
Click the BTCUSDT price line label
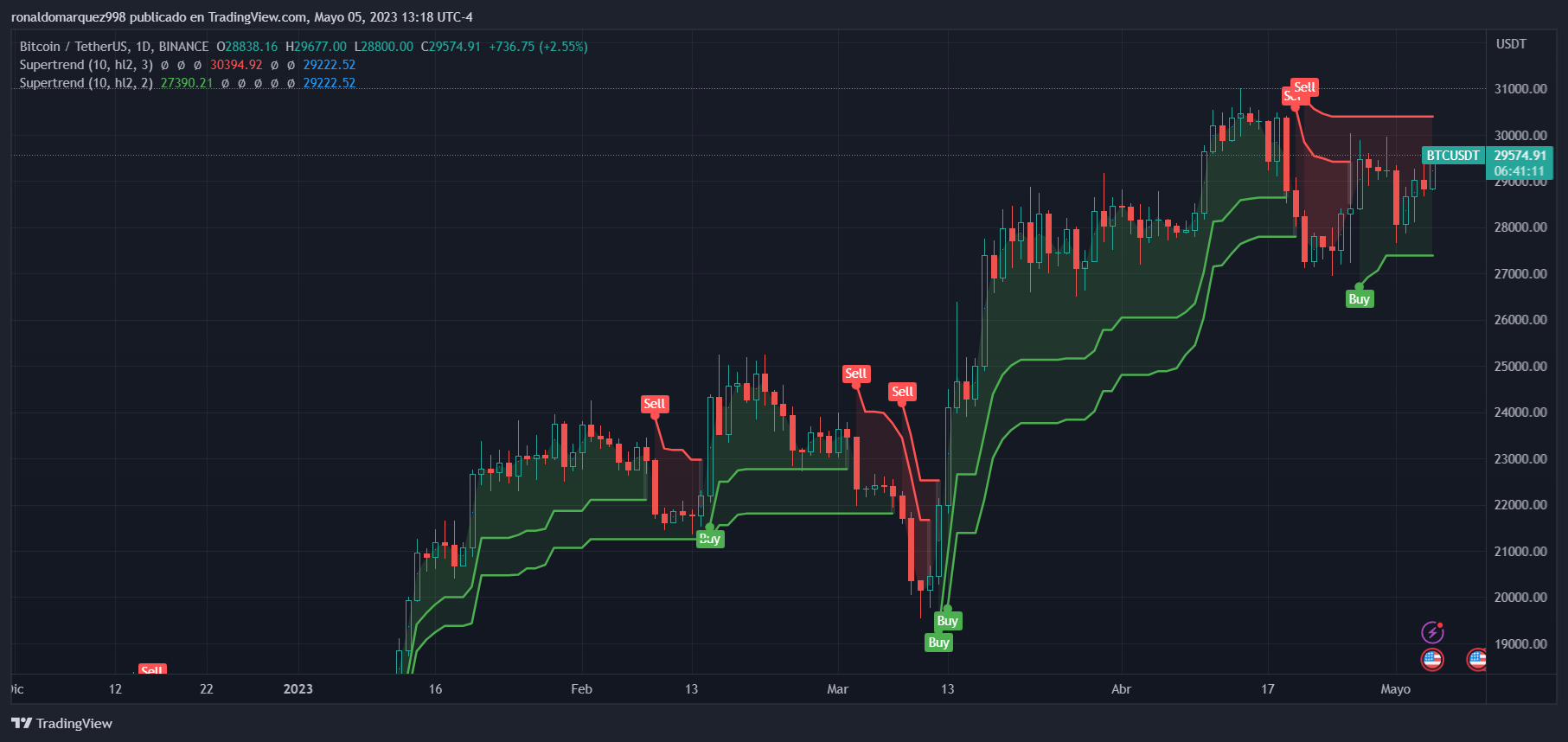[1453, 156]
